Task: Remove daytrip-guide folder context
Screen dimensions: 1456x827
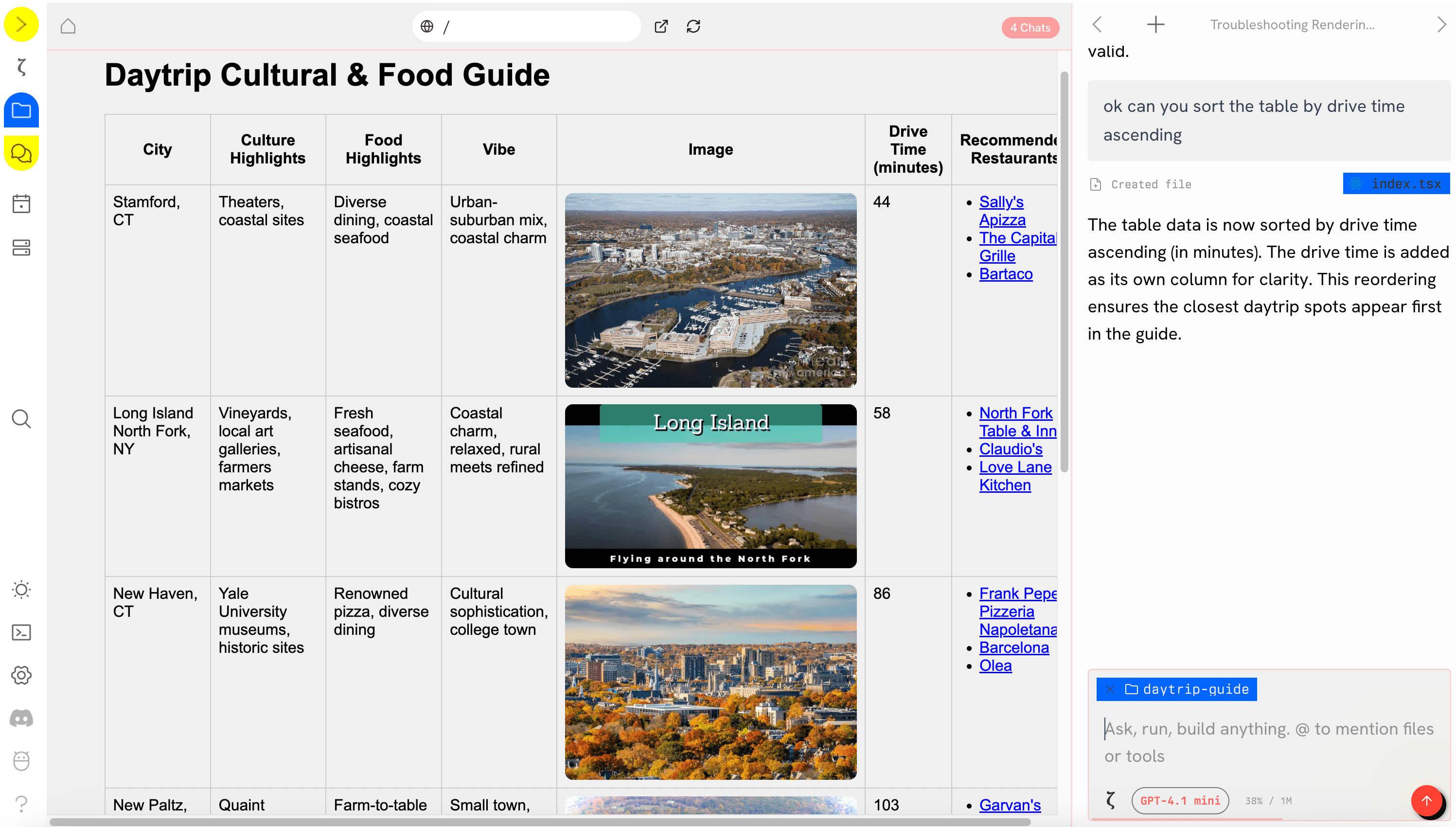Action: pyautogui.click(x=1110, y=689)
